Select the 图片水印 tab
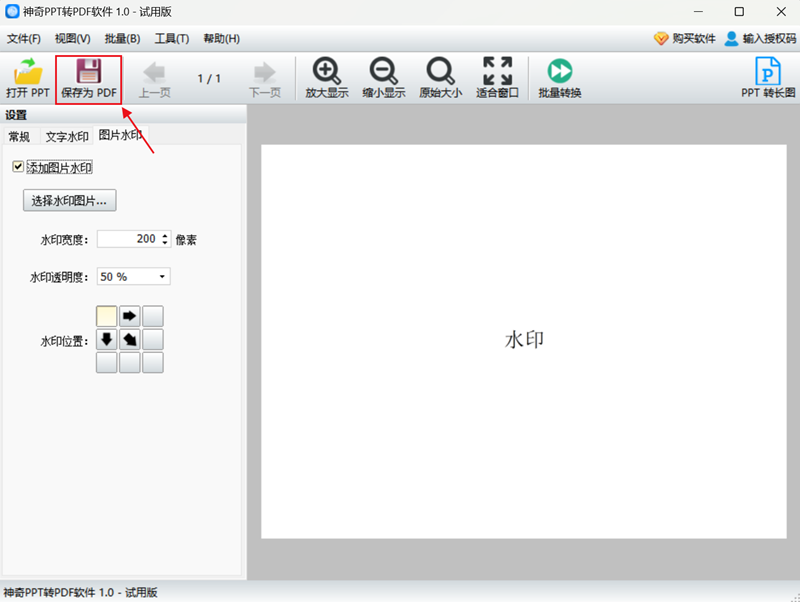Viewport: 800px width, 602px height. click(120, 135)
